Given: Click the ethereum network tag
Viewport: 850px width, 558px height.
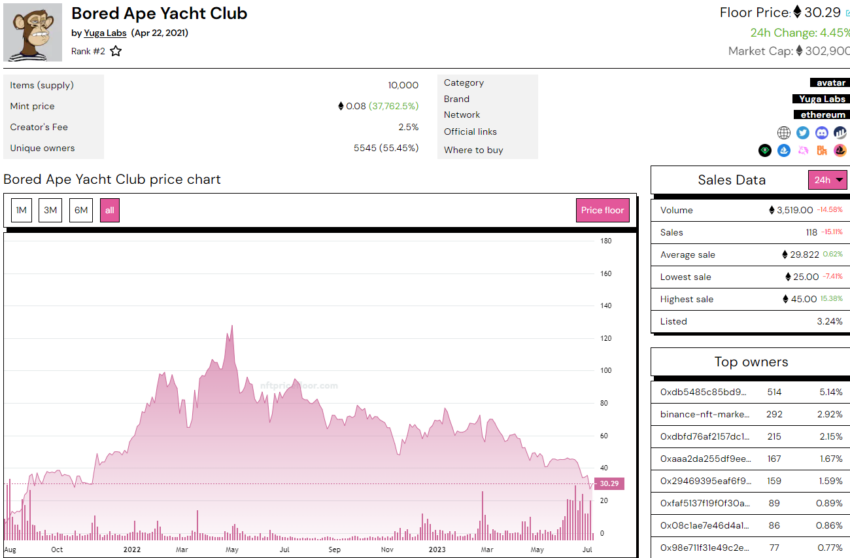Looking at the screenshot, I should (x=822, y=114).
